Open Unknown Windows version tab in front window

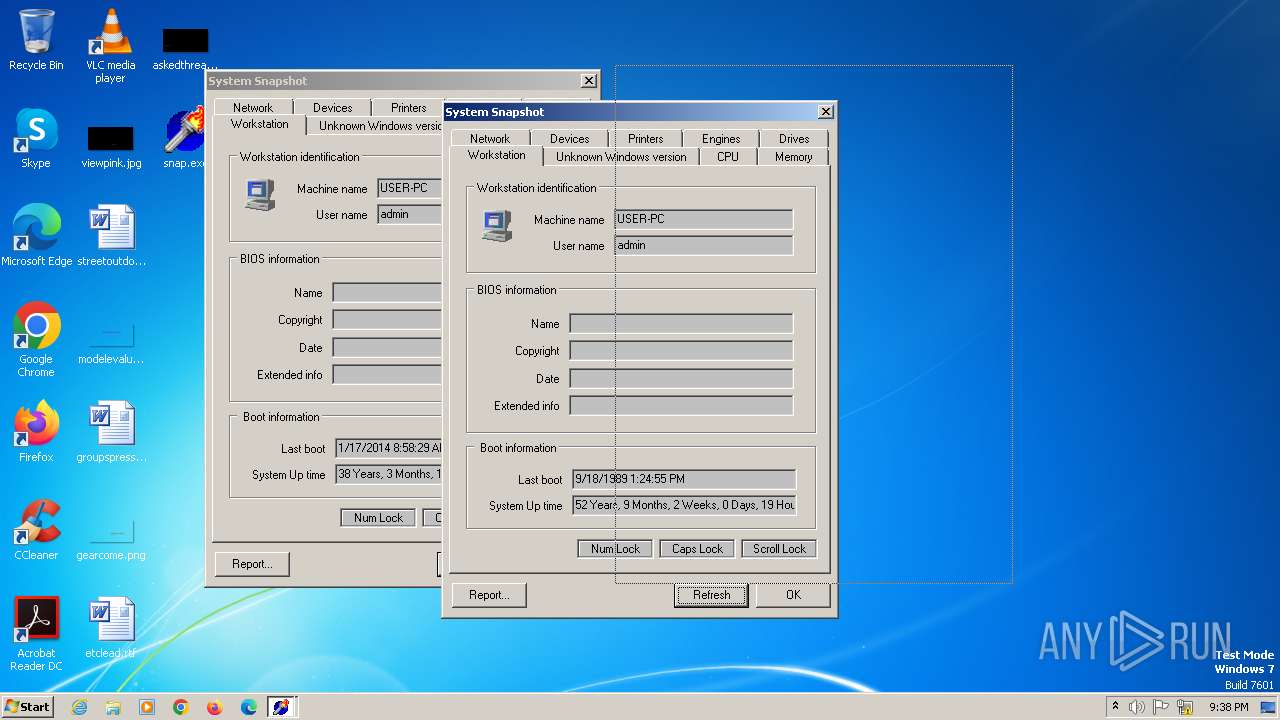coord(621,157)
